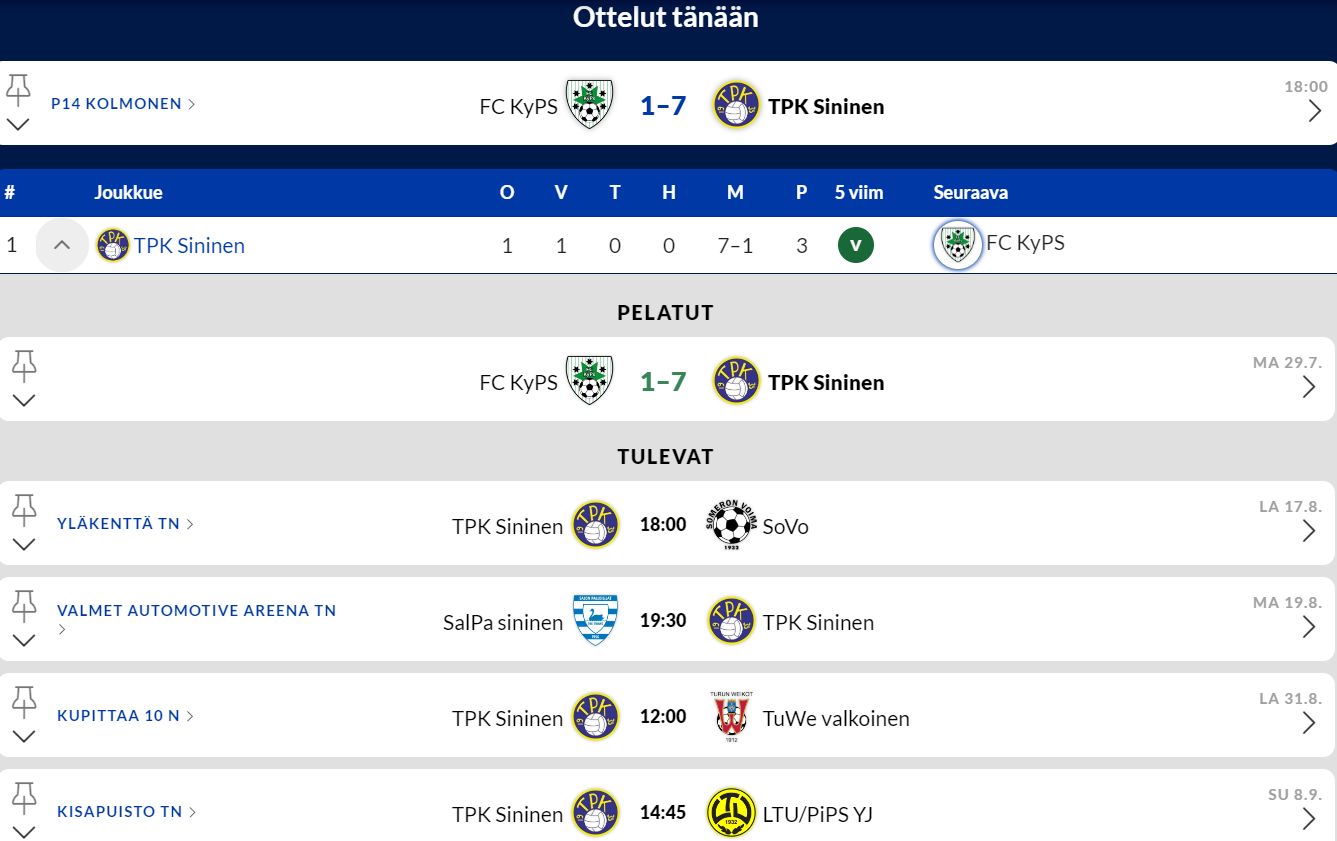Screen dimensions: 1337x841
Task: Pin the SalPa sininen match row
Action: [x=24, y=606]
